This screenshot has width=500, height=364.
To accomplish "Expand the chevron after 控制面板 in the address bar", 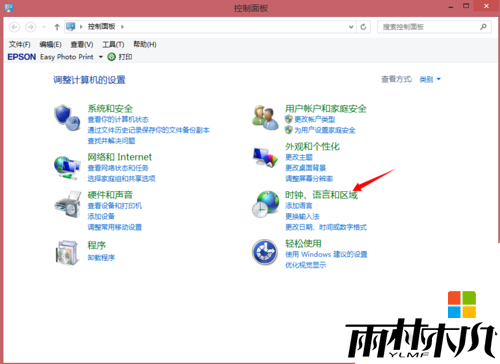I will click(122, 27).
